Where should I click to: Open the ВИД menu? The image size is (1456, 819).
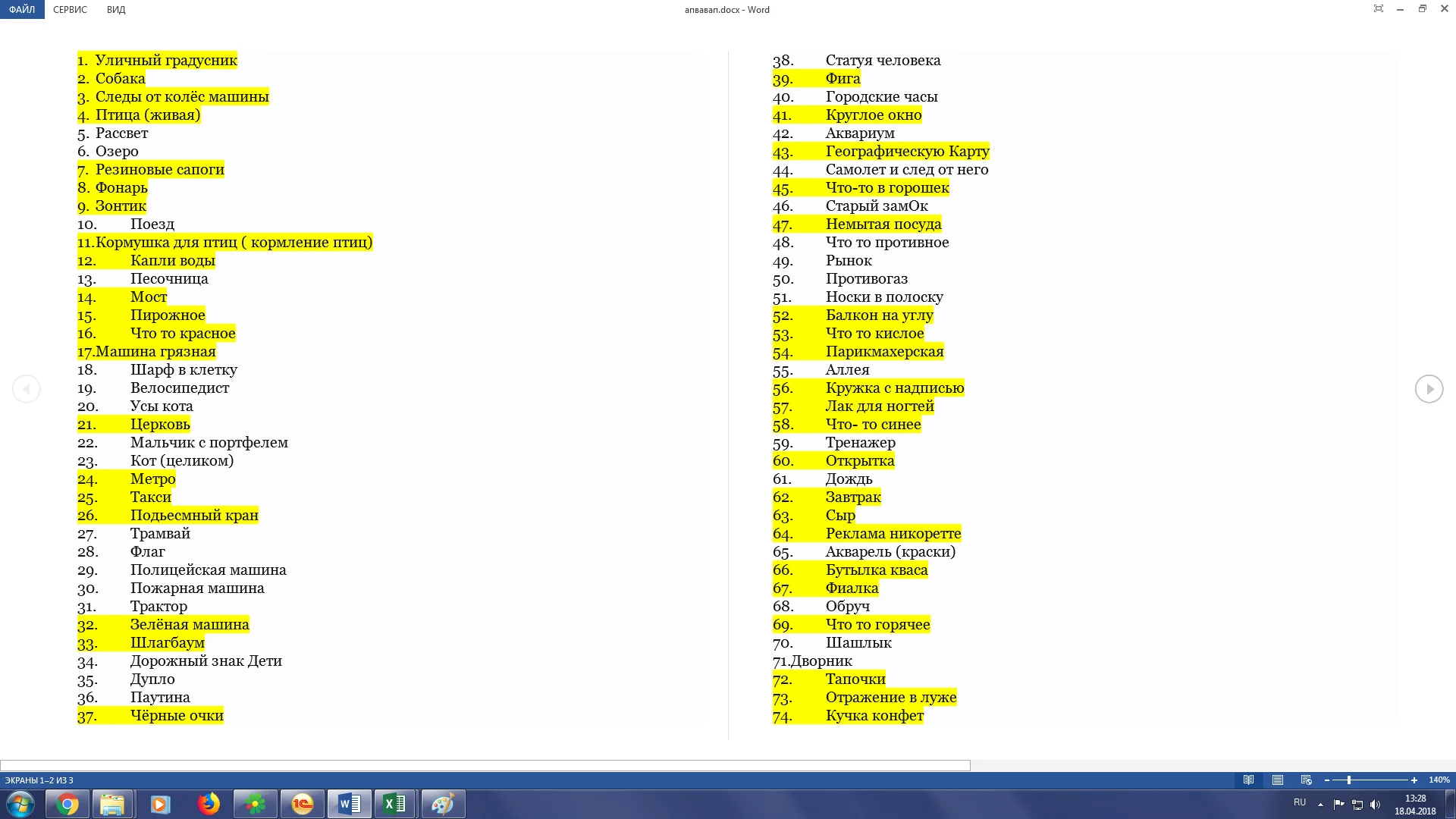(116, 9)
